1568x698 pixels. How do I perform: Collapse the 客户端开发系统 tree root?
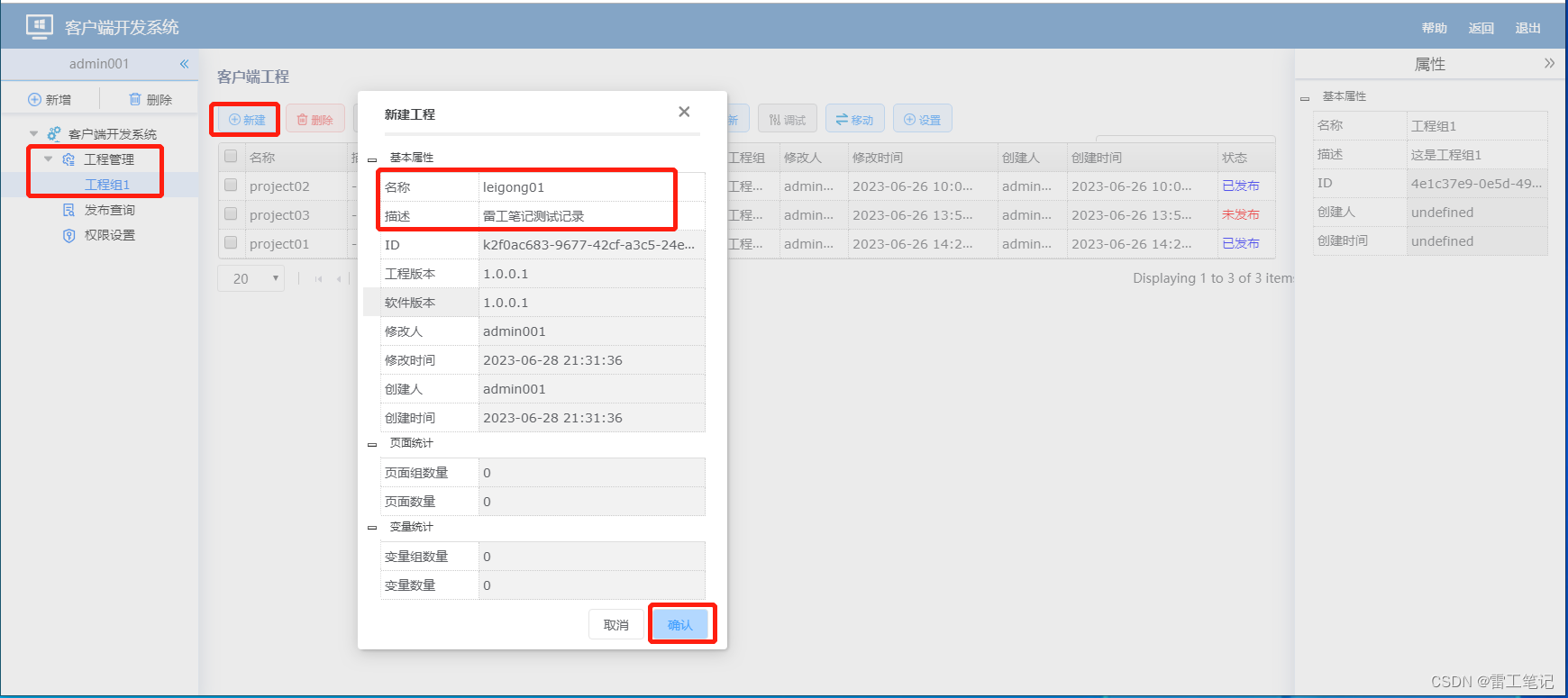[33, 133]
